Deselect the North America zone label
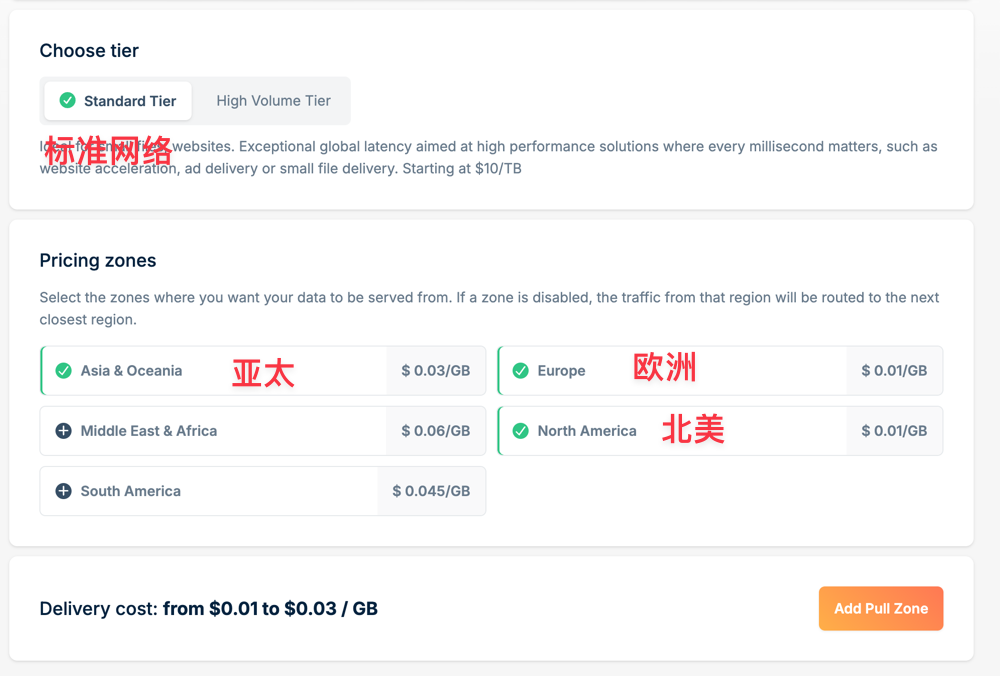The width and height of the screenshot is (1000, 676). click(x=587, y=431)
